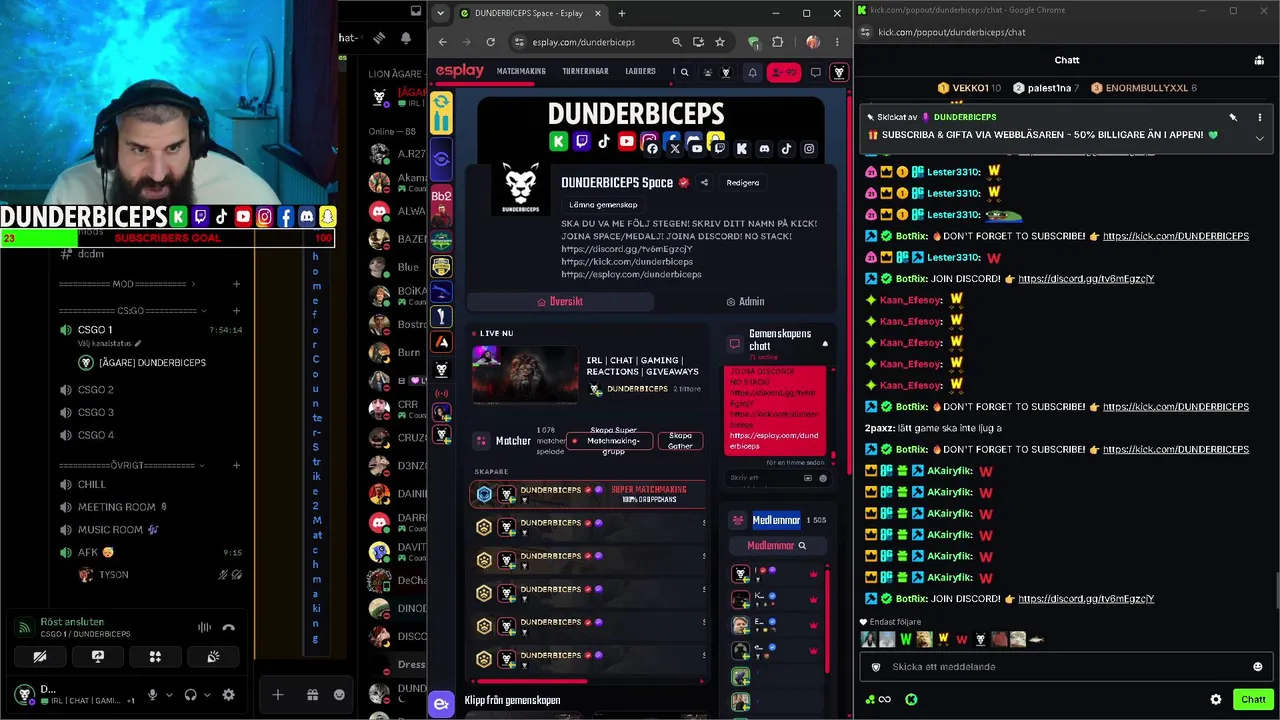Click Lämna gemenskap button

(x=603, y=205)
